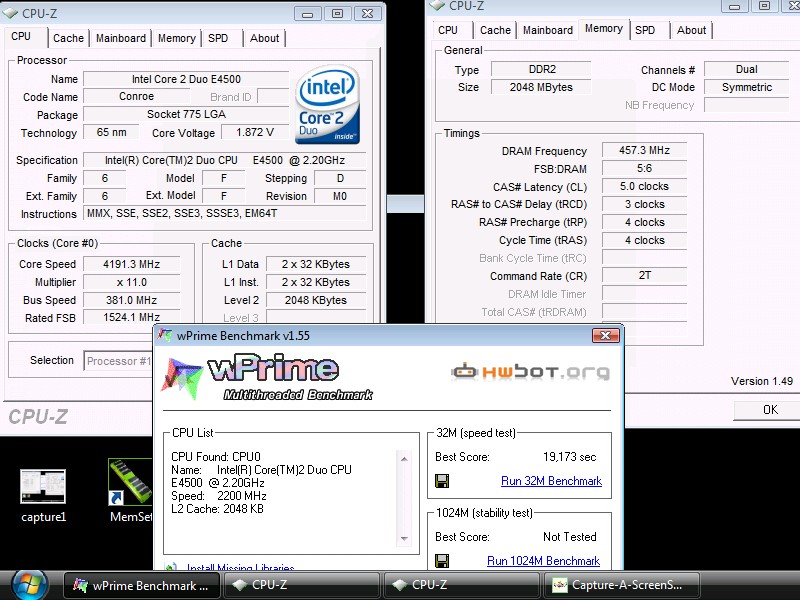
Task: Click Package value Socket 775 LGA
Action: 186,114
